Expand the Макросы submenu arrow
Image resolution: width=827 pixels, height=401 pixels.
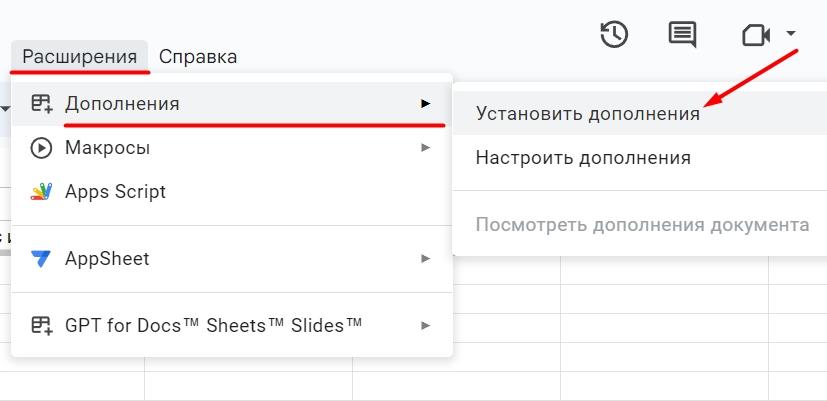[x=425, y=148]
